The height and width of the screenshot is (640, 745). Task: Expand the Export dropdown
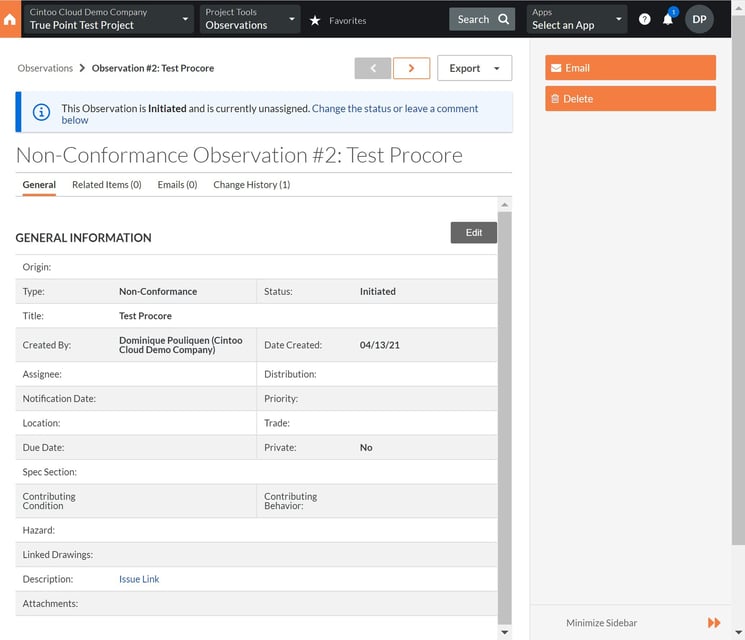(474, 68)
